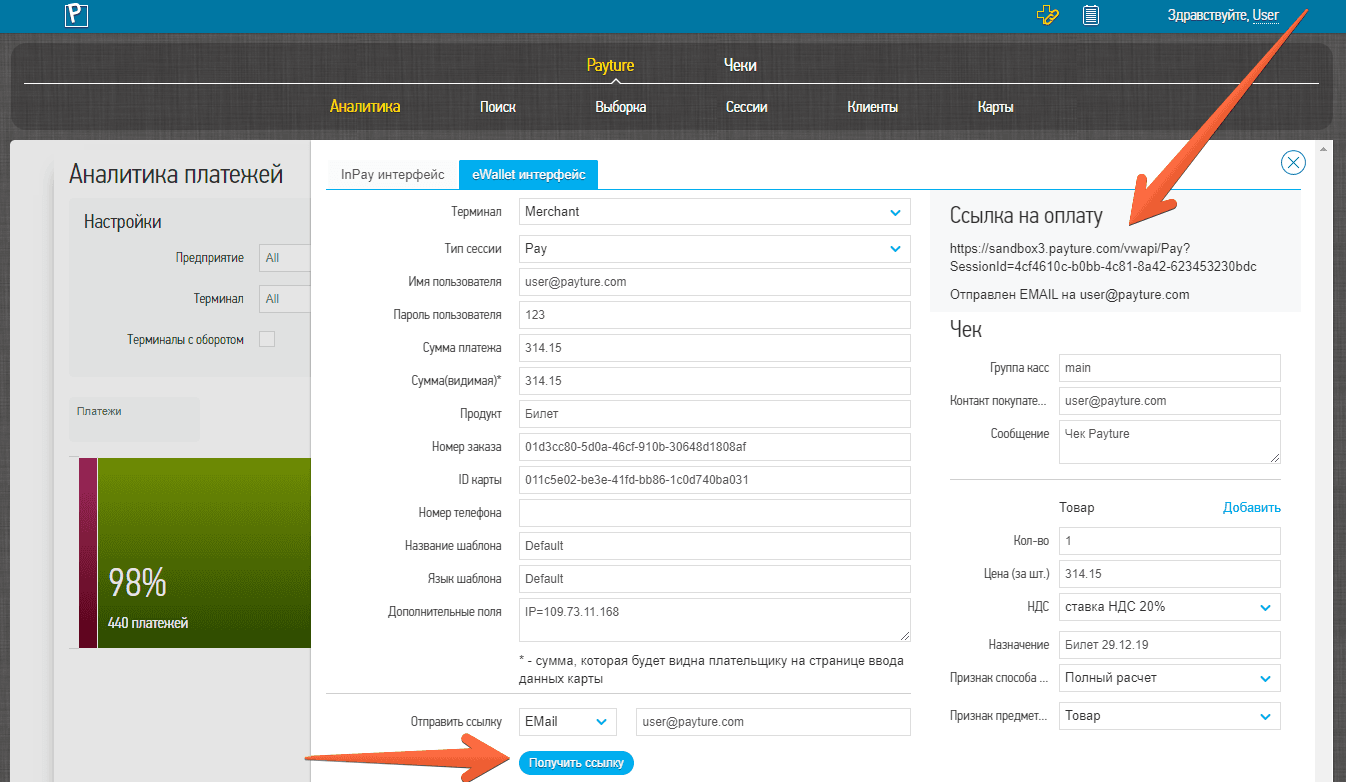
Task: Select the eWallet интерфейс tab
Action: pyautogui.click(x=529, y=174)
